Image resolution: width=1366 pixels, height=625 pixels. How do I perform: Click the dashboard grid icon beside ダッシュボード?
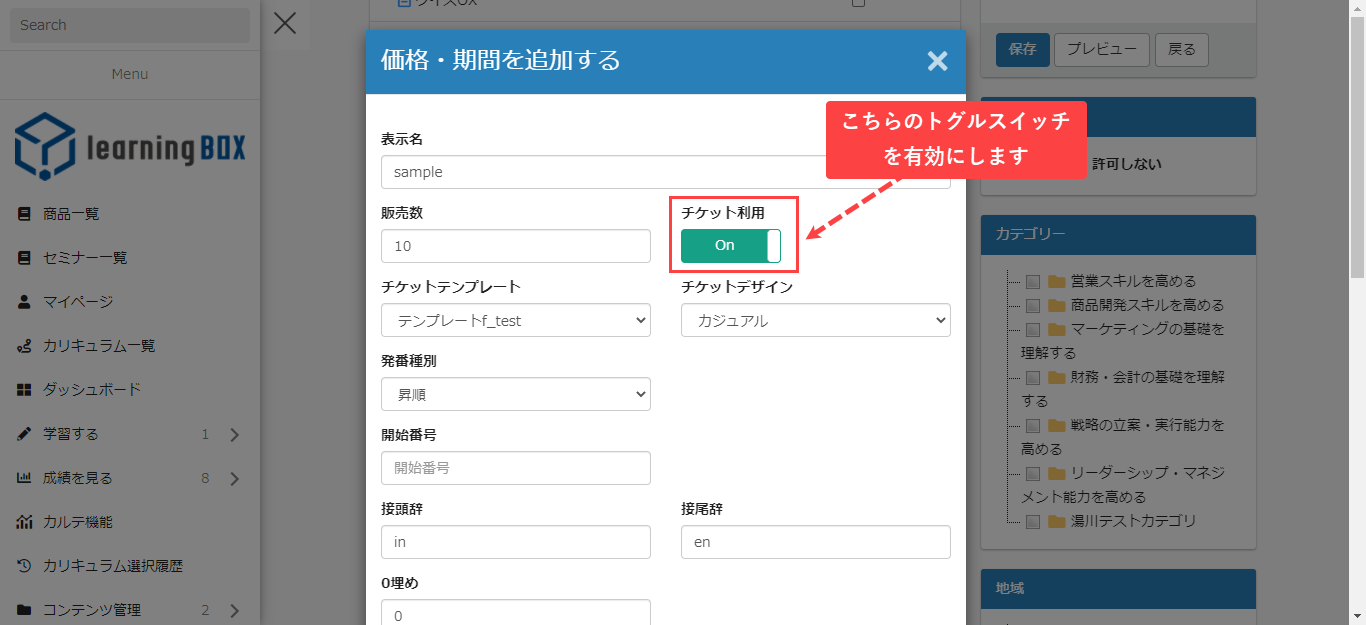24,390
